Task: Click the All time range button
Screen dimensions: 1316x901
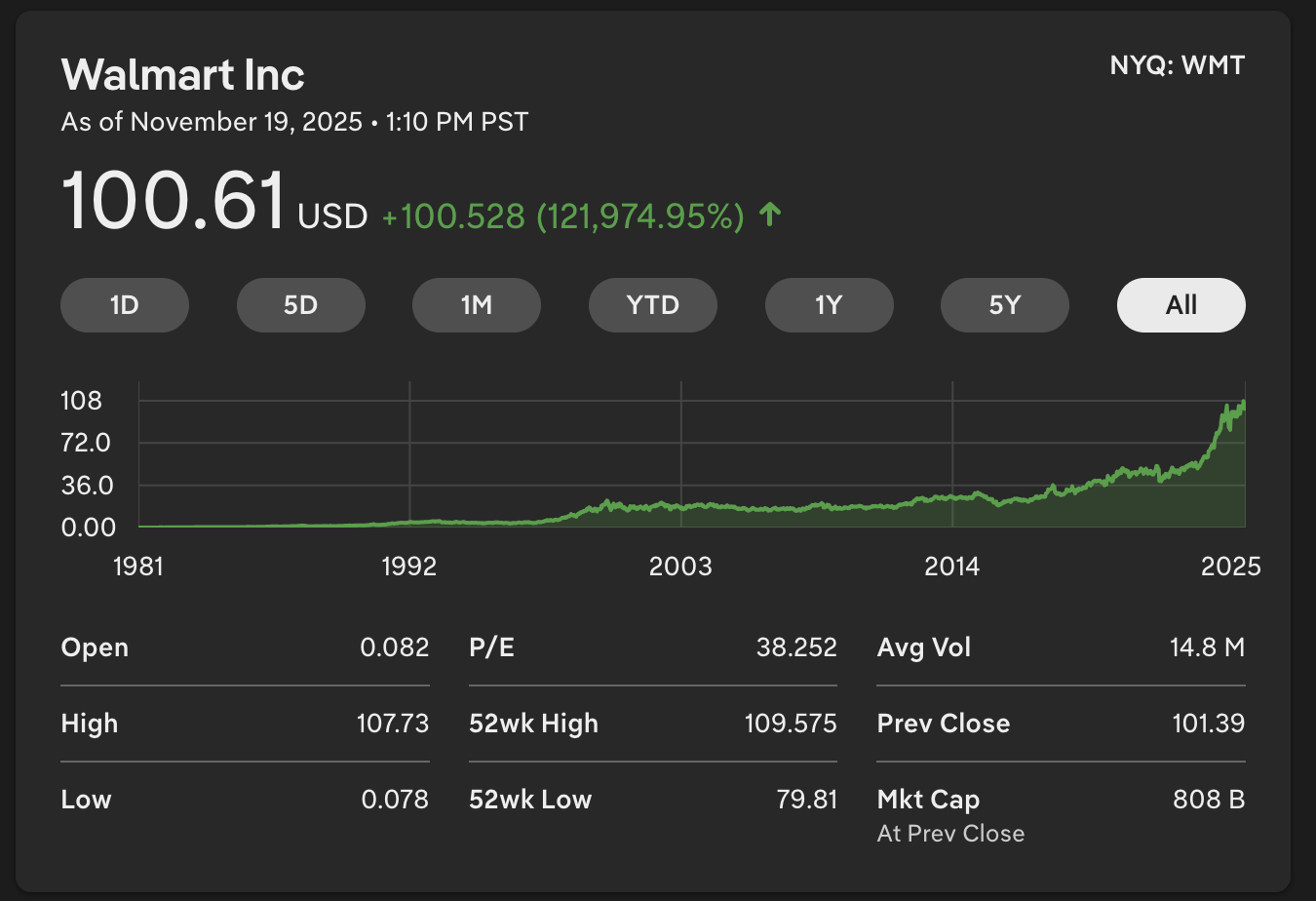Action: [x=1181, y=305]
